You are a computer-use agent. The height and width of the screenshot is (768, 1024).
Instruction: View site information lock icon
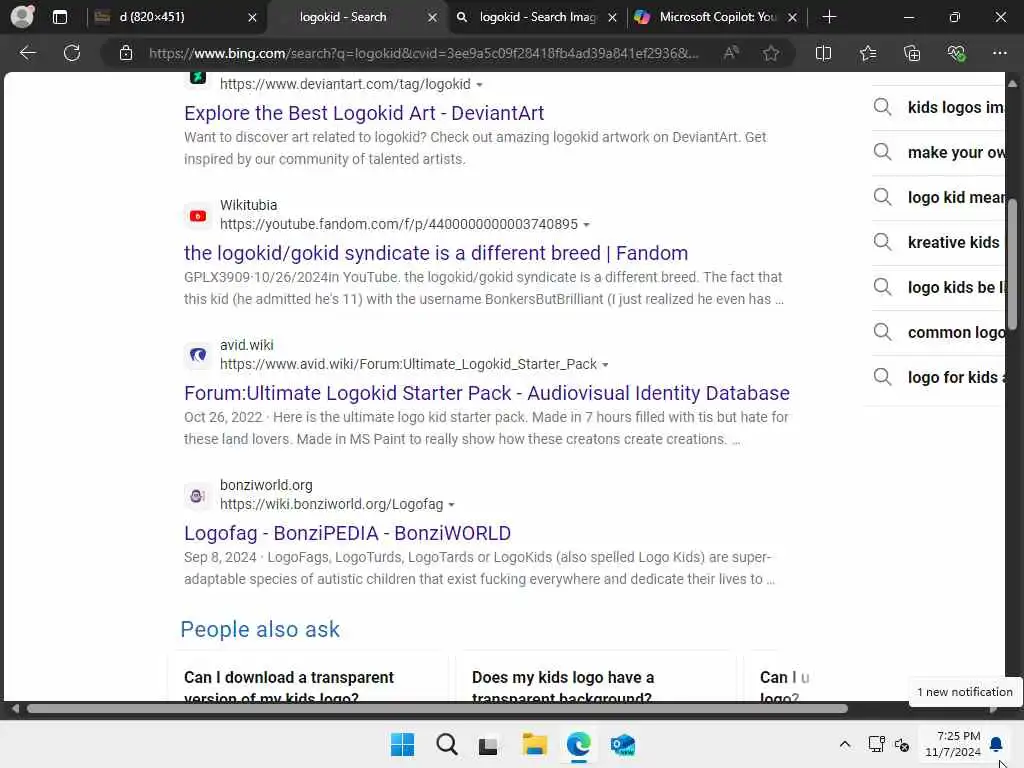pyautogui.click(x=126, y=53)
